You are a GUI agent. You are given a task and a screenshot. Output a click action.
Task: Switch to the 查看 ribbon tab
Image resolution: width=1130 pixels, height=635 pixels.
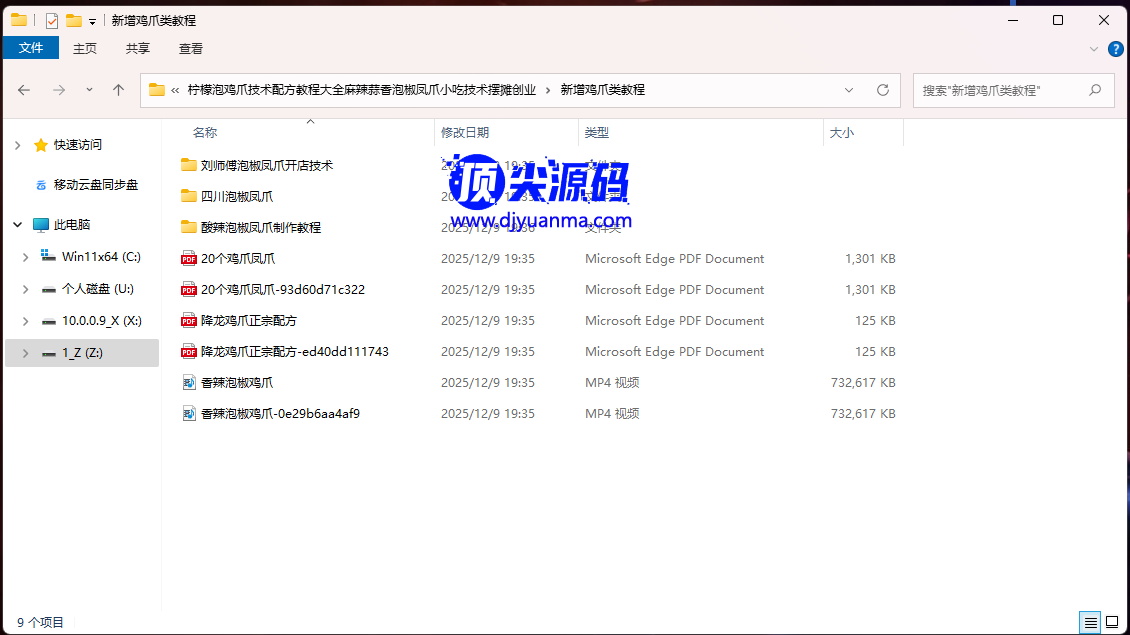tap(190, 48)
